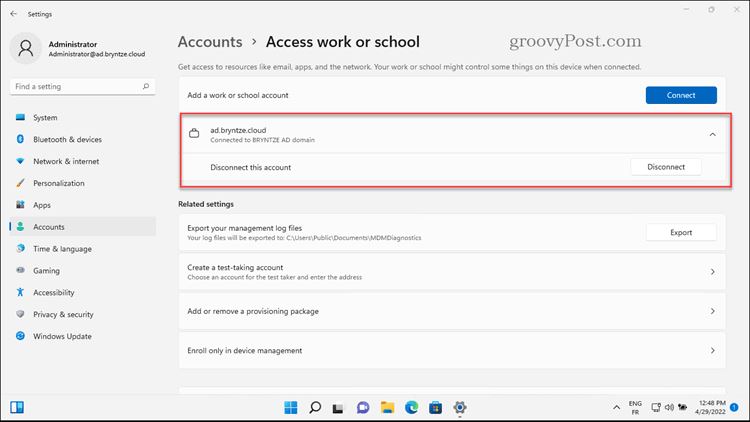Click the taskbar search icon
The width and height of the screenshot is (750, 422).
pyautogui.click(x=315, y=408)
